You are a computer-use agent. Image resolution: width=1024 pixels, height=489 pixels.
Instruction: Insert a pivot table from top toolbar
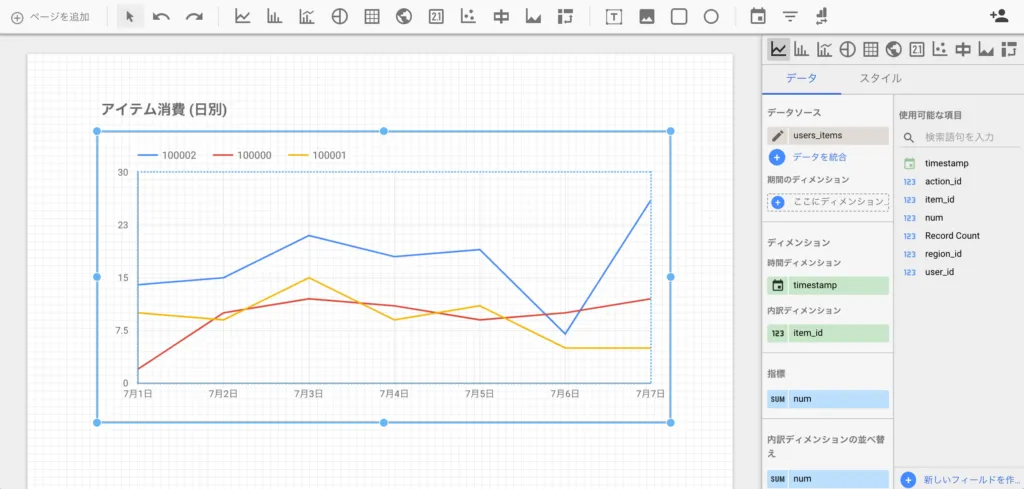pos(566,17)
